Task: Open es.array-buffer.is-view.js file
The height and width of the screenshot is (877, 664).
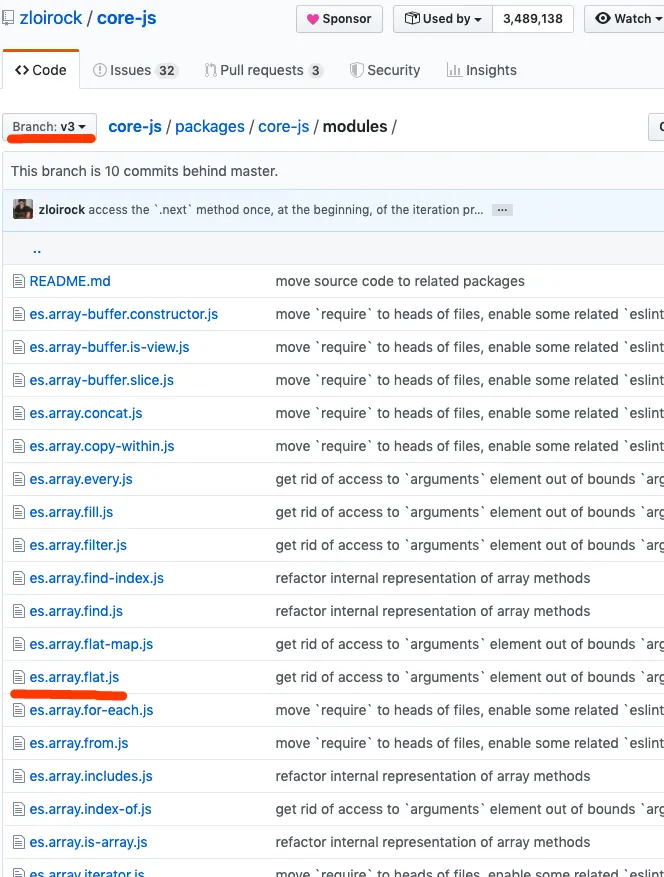Action: point(109,347)
